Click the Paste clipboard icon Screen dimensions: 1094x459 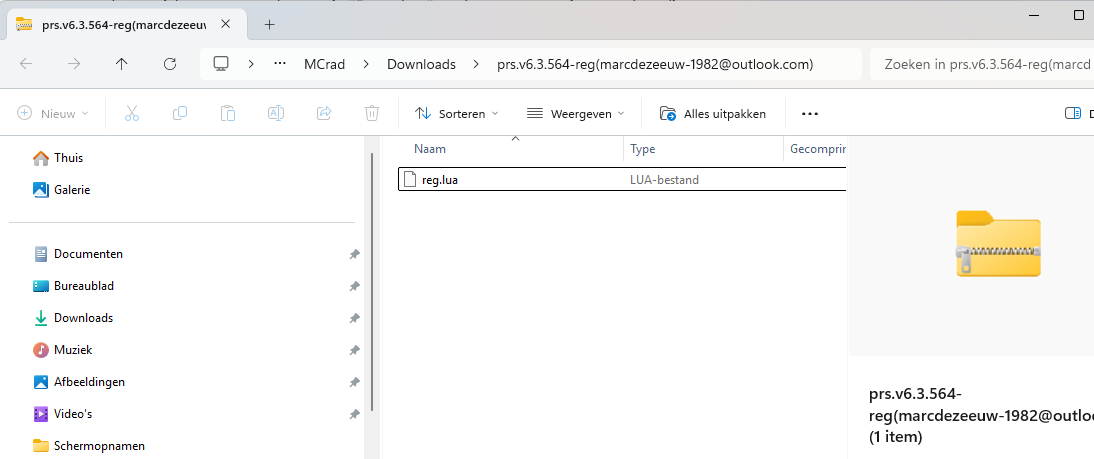228,114
